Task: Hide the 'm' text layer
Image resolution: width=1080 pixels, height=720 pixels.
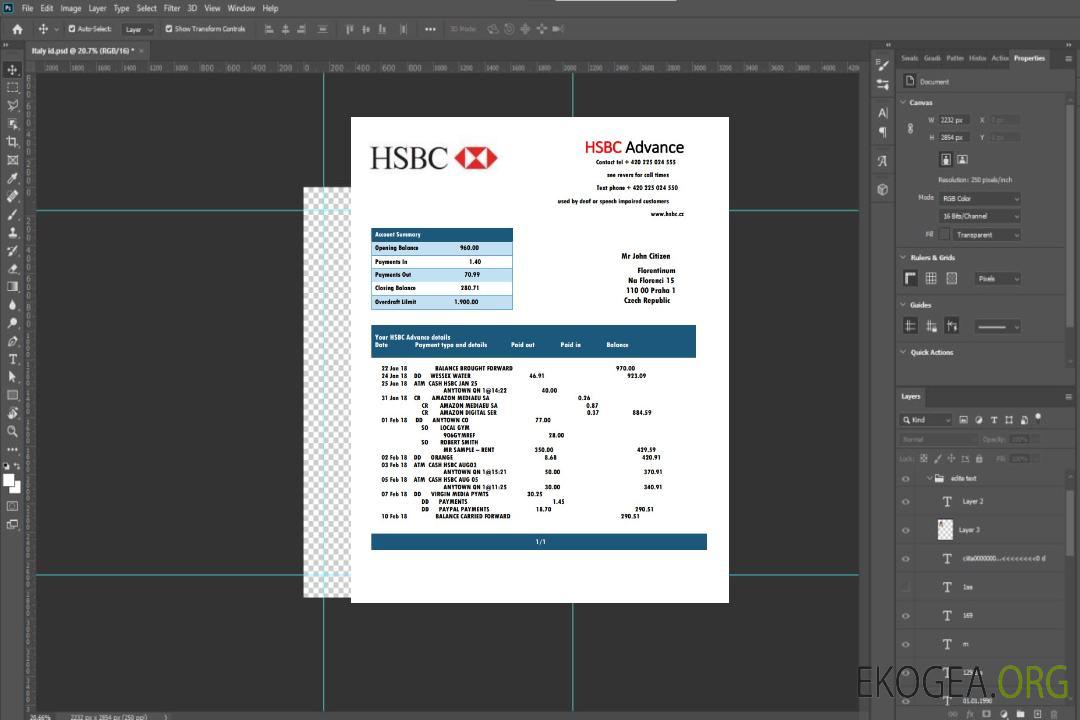Action: (x=906, y=644)
